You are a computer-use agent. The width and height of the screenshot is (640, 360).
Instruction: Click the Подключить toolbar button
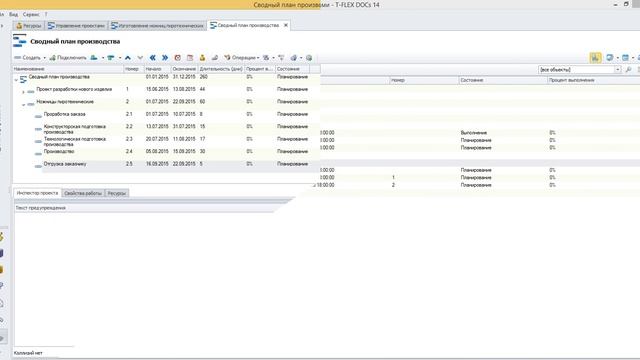point(68,58)
